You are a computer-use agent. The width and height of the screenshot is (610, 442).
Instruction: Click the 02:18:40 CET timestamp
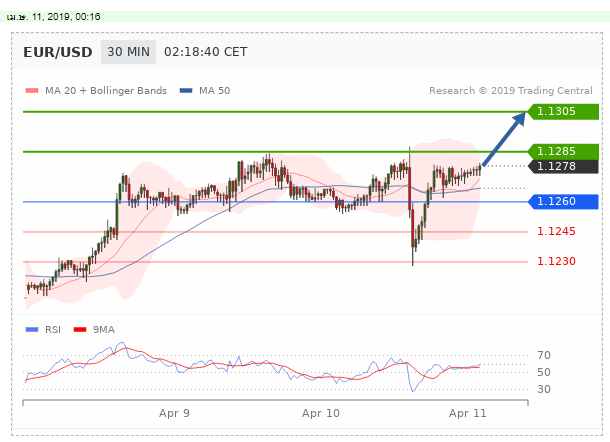point(205,52)
